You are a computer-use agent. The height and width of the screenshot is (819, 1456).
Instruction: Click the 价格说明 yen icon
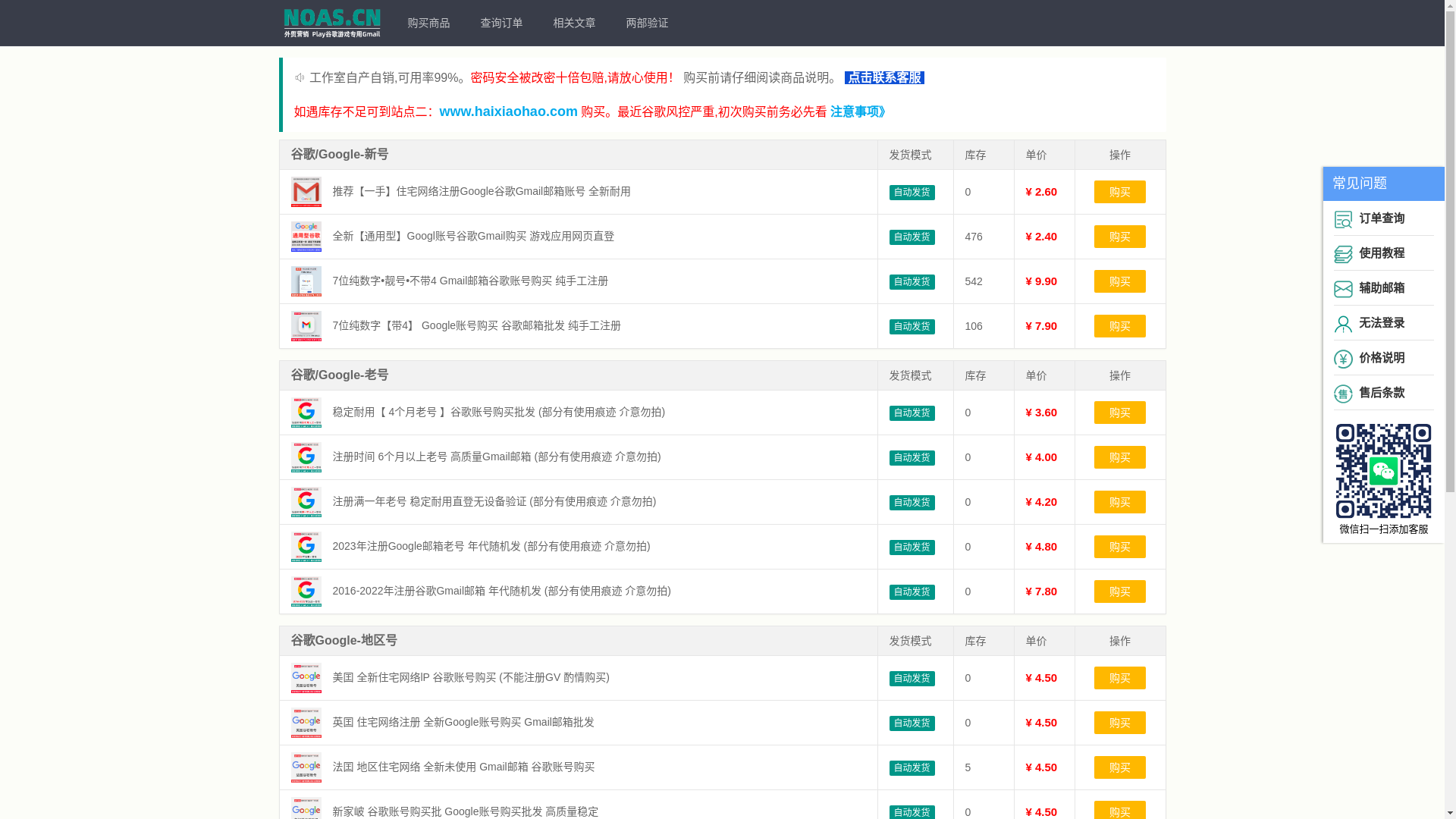[x=1343, y=359]
